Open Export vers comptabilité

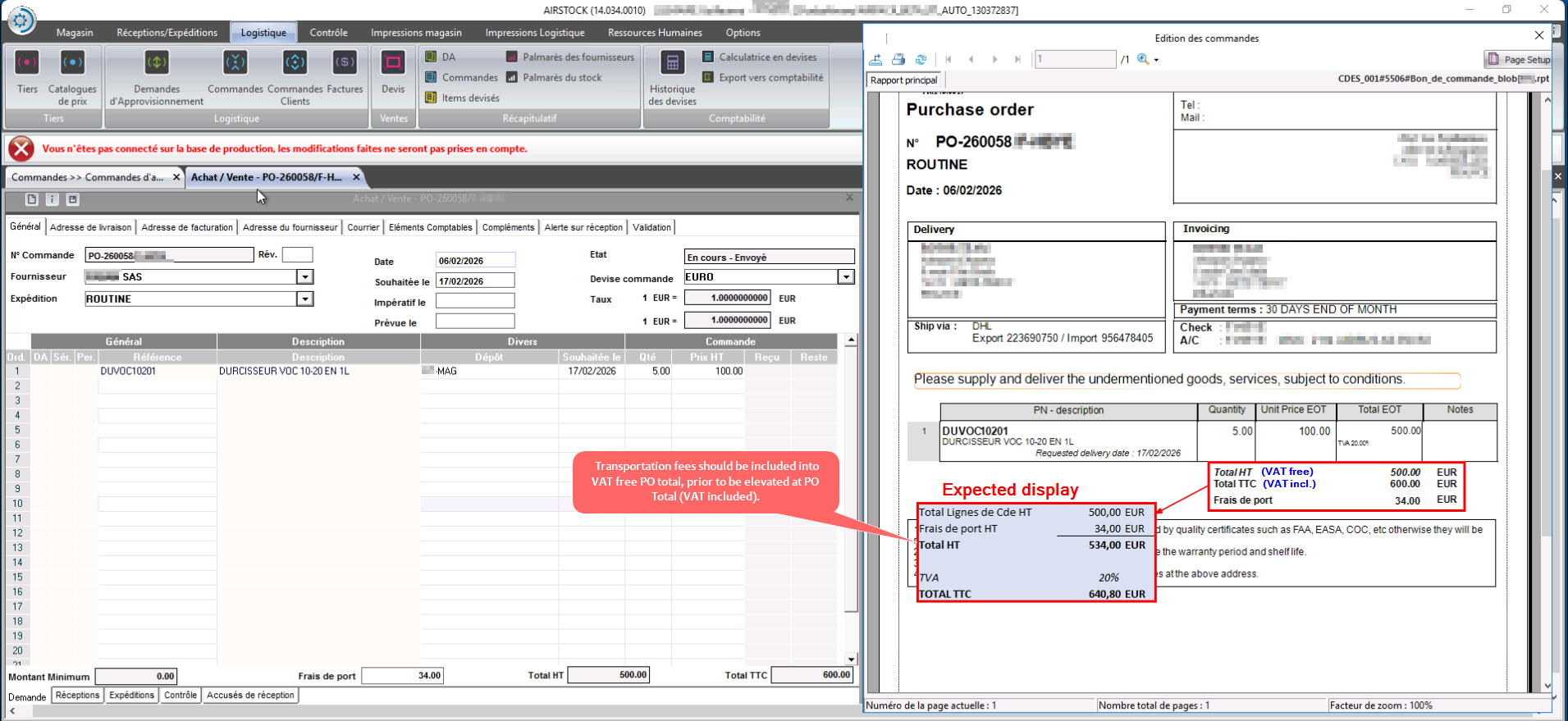tap(762, 78)
